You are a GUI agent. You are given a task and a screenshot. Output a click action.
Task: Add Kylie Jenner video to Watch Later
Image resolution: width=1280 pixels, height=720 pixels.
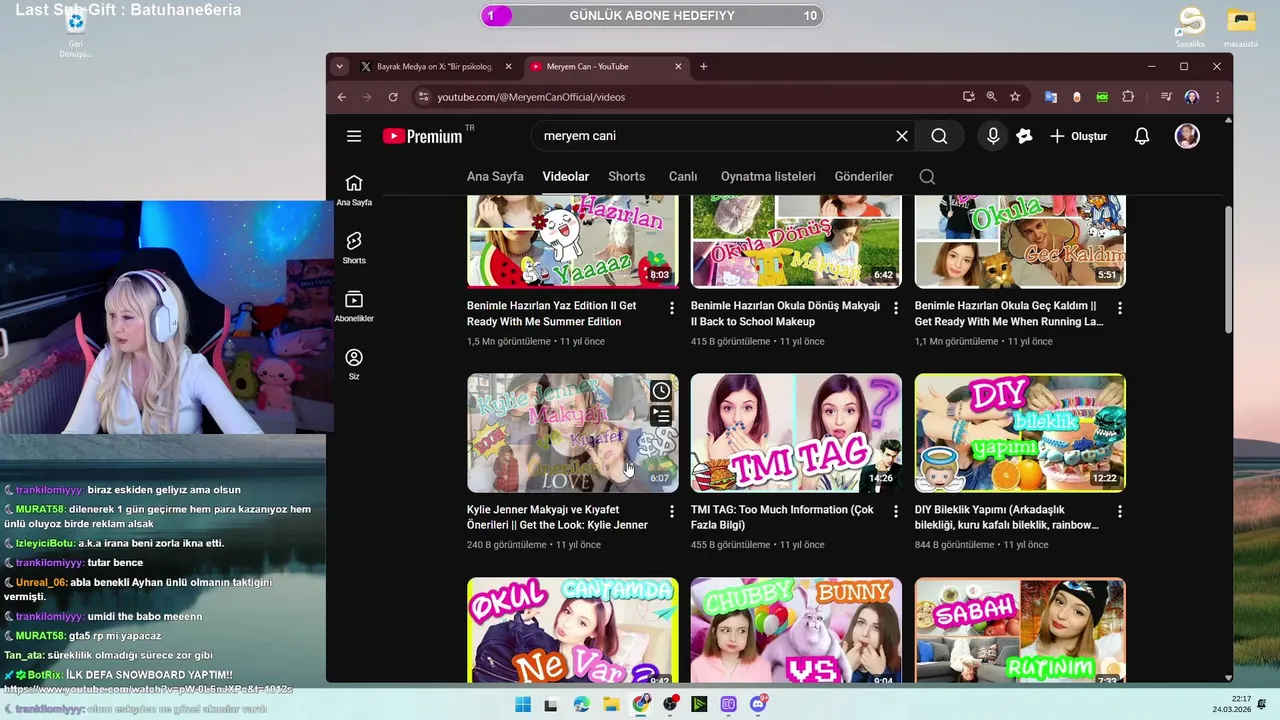tap(661, 391)
